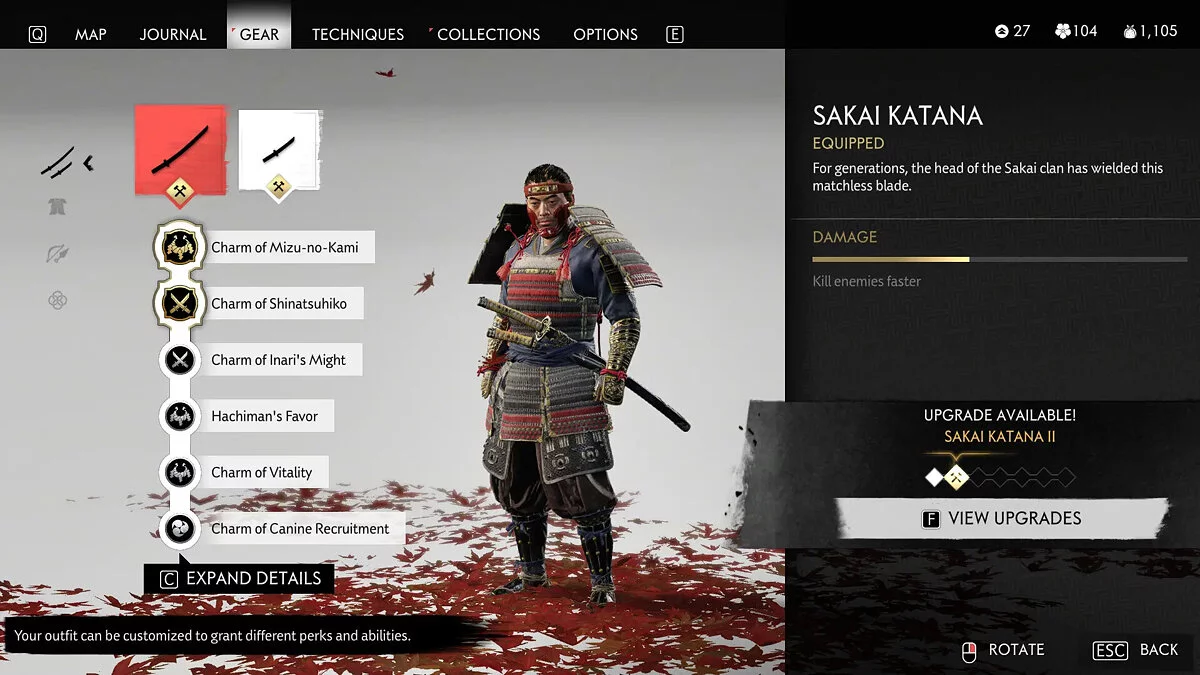Select the ranged weapons (bow) category icon
This screenshot has width=1200, height=675.
click(x=58, y=253)
